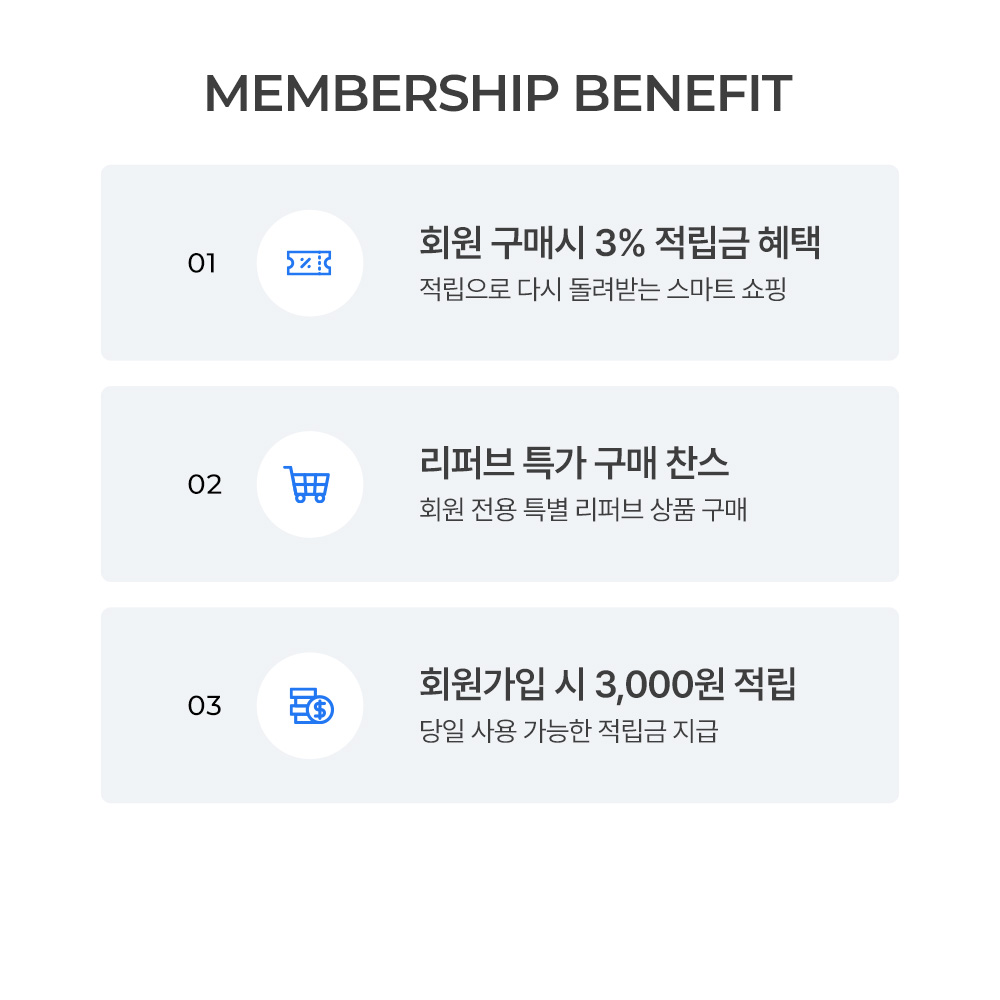Click the coins with dollar icon
Screen dimensions: 1000x1000
point(311,705)
